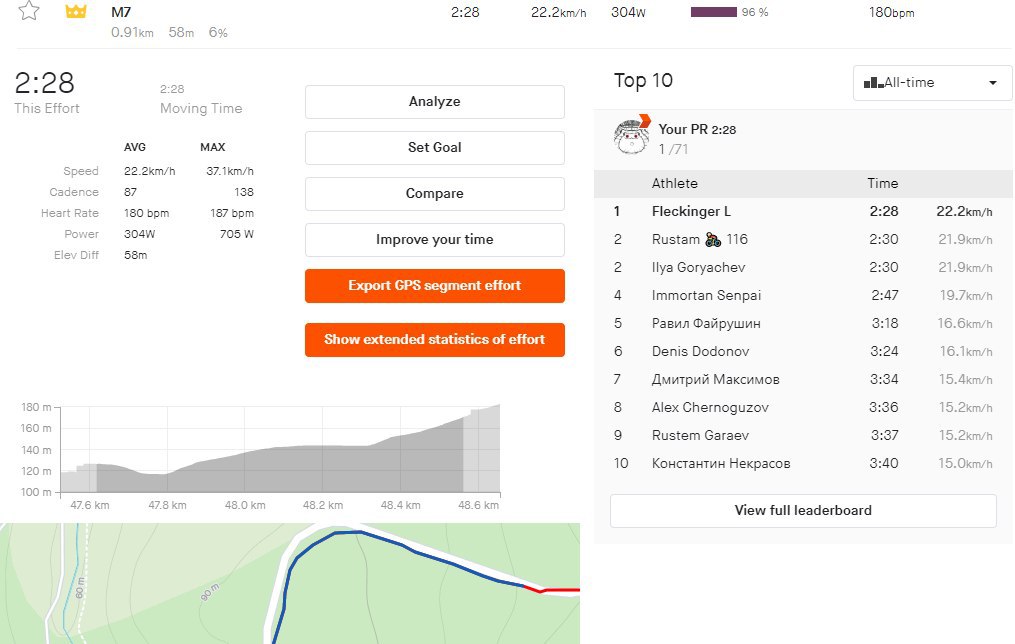Open Immortan Senpai's athlete entry
The height and width of the screenshot is (644, 1015).
point(706,296)
